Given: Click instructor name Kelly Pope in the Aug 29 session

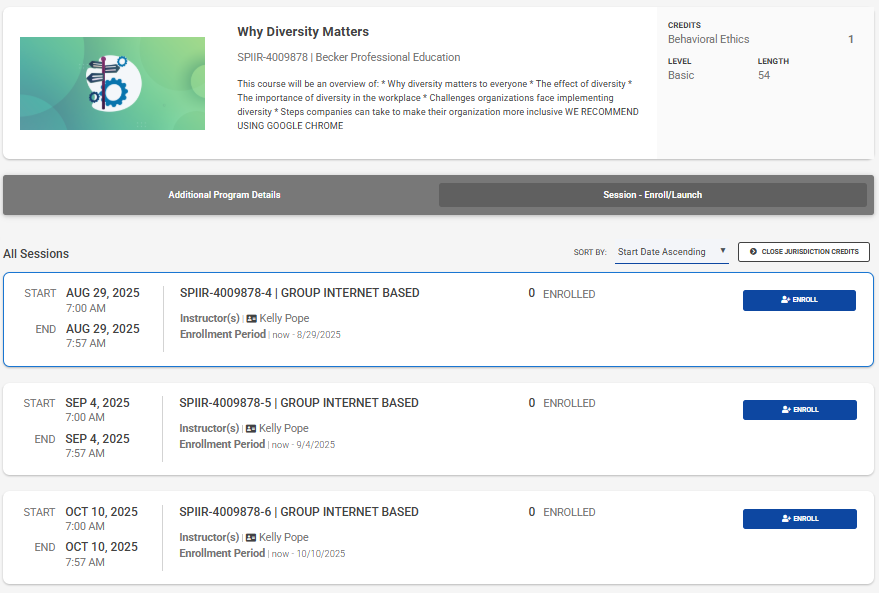Looking at the screenshot, I should point(284,319).
